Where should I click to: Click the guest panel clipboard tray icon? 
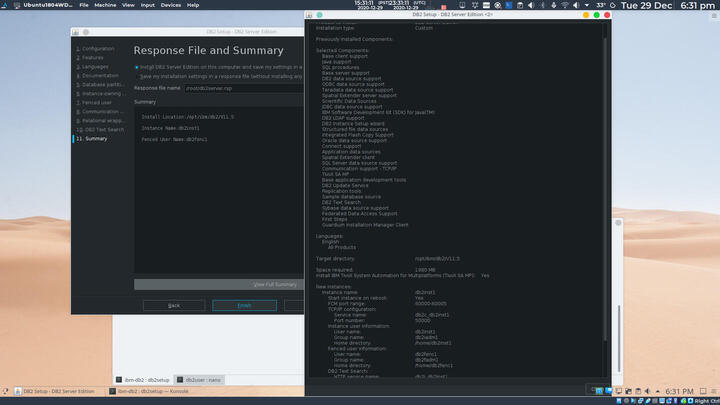(638, 391)
